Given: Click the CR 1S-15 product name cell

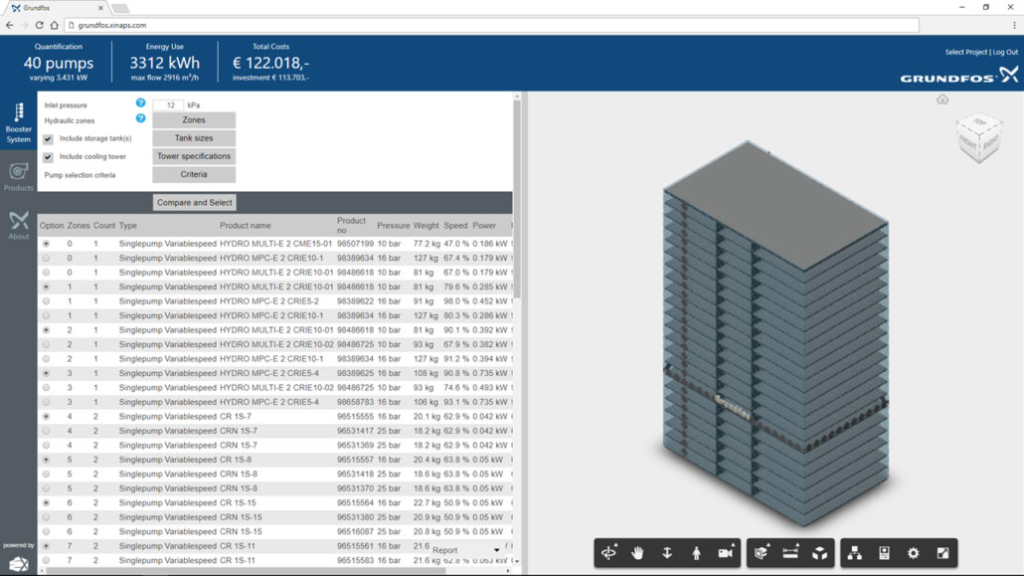Looking at the screenshot, I should tap(238, 502).
